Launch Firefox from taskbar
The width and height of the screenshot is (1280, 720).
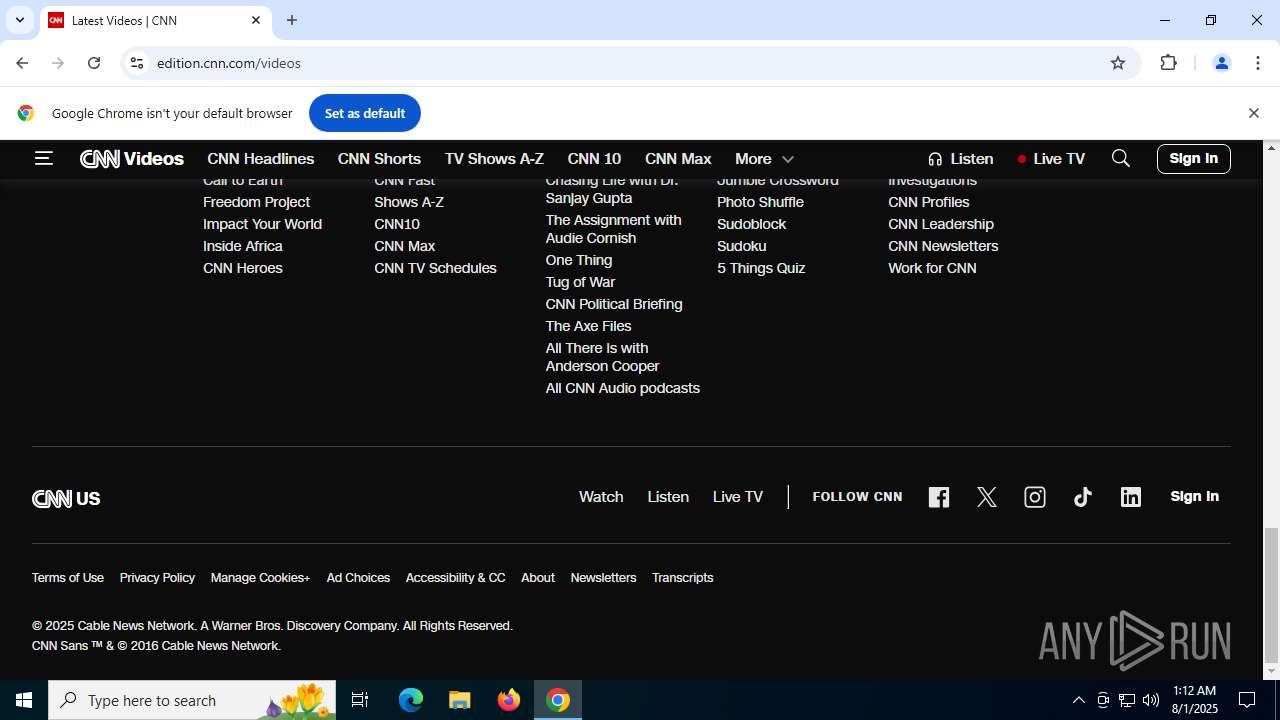click(509, 700)
